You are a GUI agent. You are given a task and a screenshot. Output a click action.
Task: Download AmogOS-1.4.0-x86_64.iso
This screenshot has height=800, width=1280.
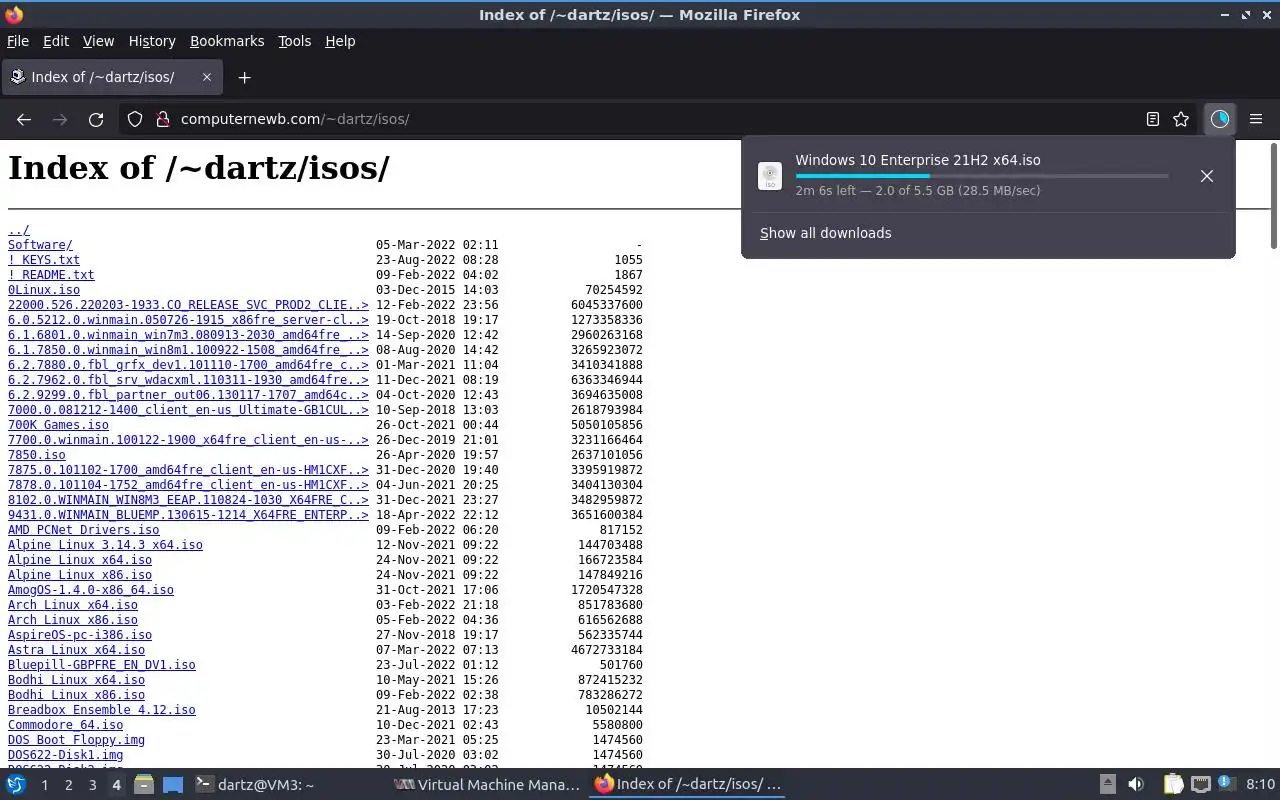[91, 590]
